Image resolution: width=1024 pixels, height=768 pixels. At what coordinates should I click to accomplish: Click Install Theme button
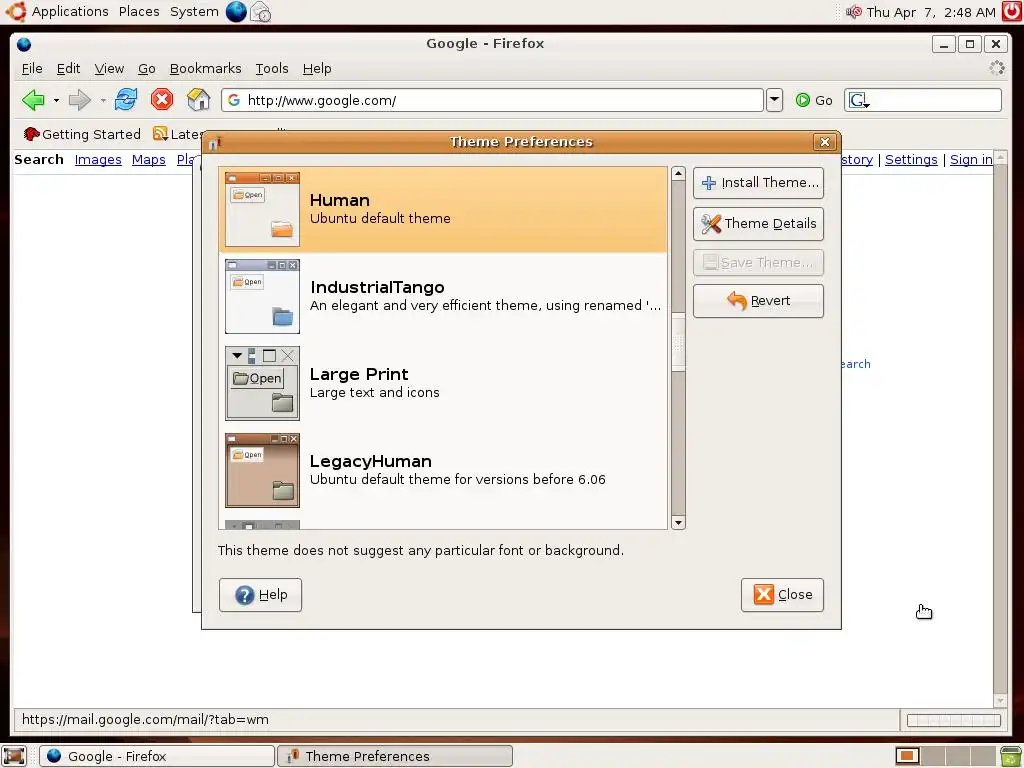[758, 183]
